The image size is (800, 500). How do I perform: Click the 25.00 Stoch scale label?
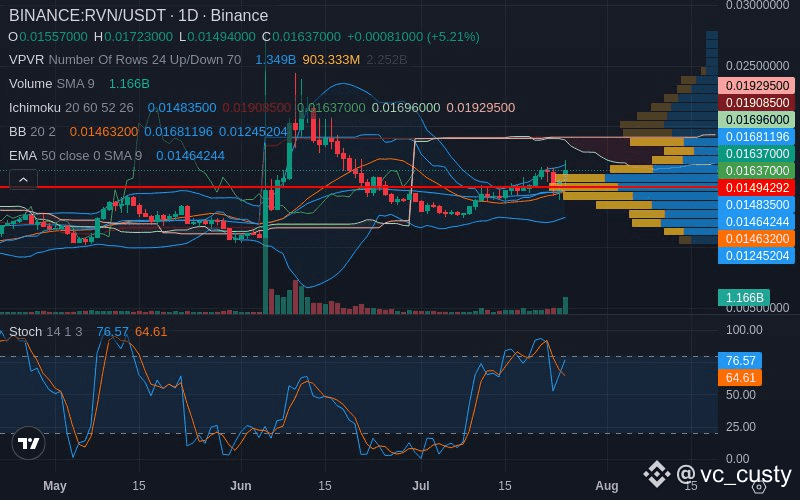740,427
